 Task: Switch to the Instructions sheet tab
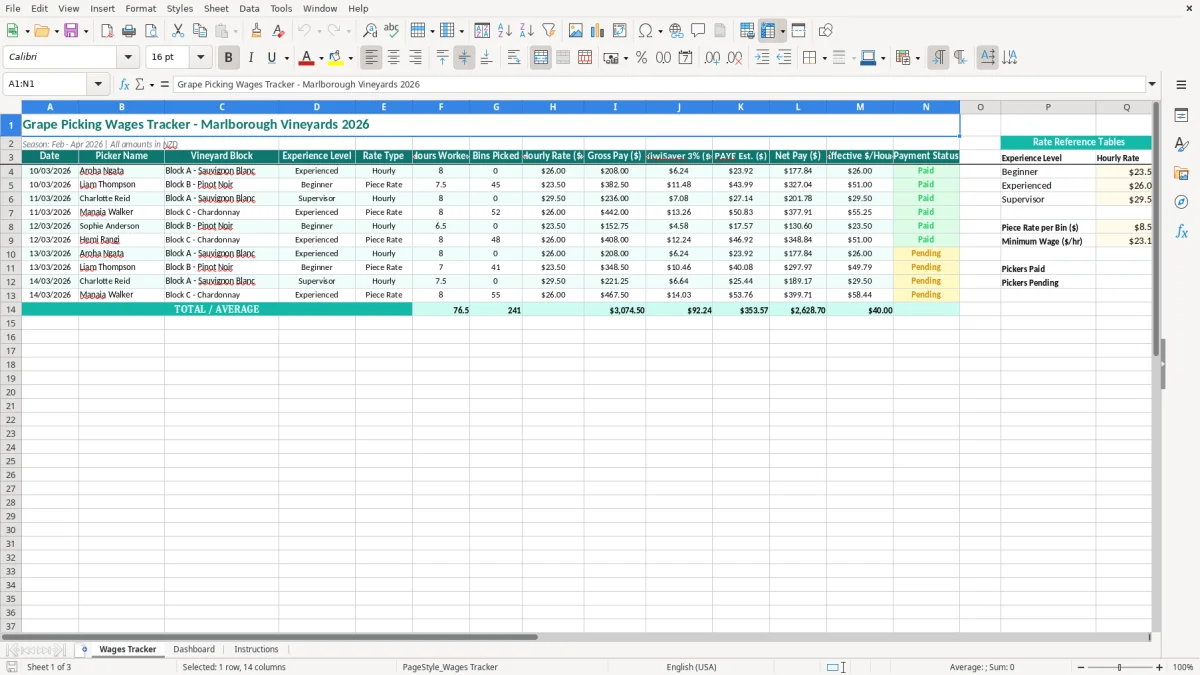coord(256,649)
